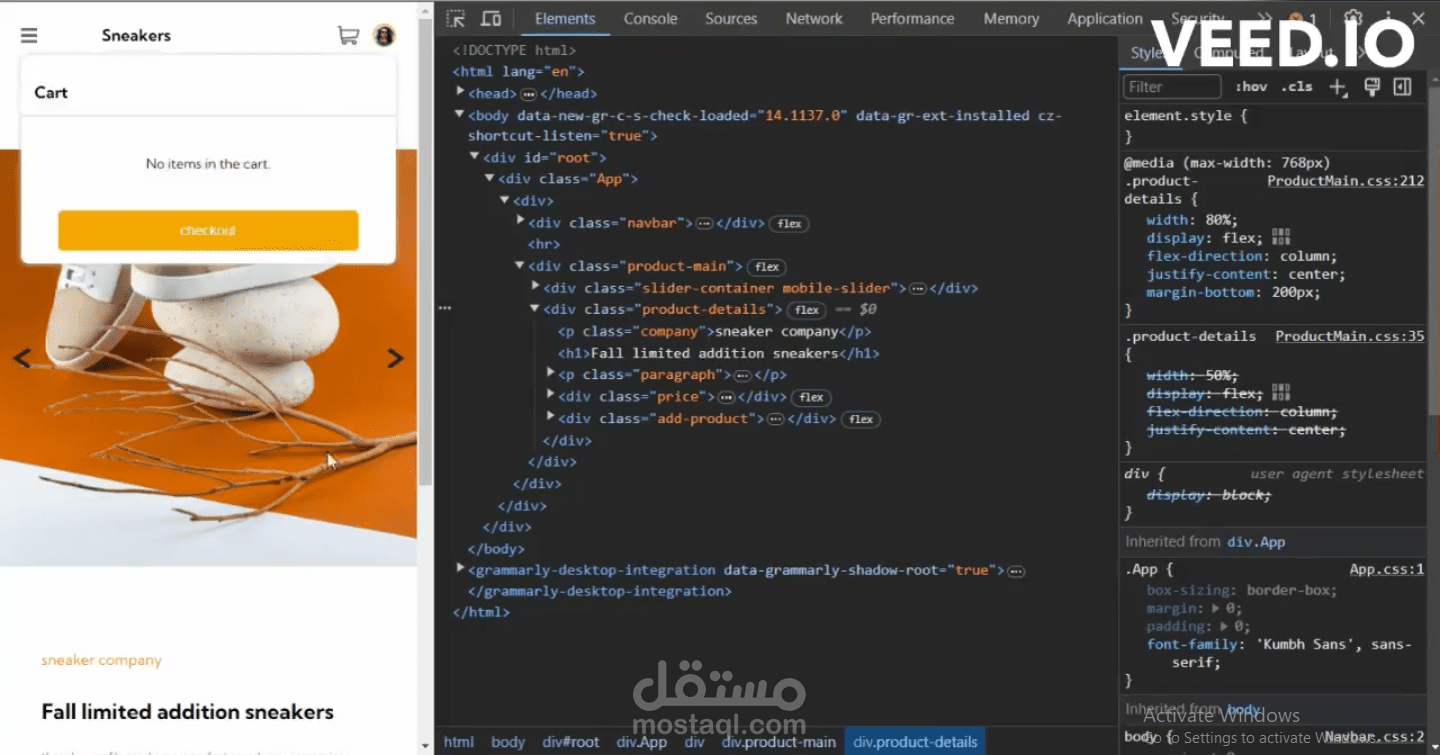Switch to the Sources tab
Image resolution: width=1440 pixels, height=755 pixels.
click(x=731, y=18)
